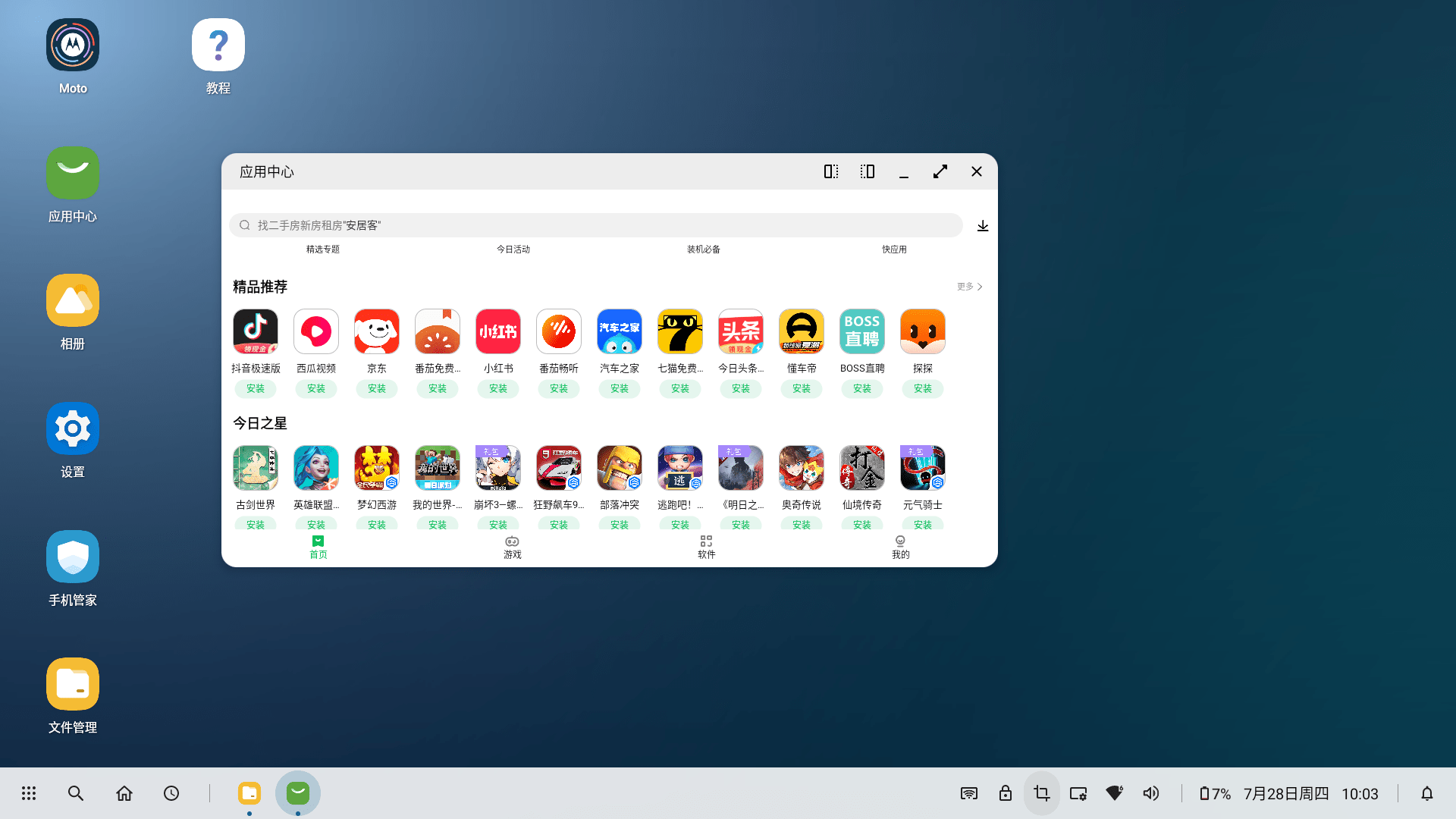Image resolution: width=1456 pixels, height=819 pixels.
Task: Go to 软件 bottom tab
Action: click(x=707, y=548)
